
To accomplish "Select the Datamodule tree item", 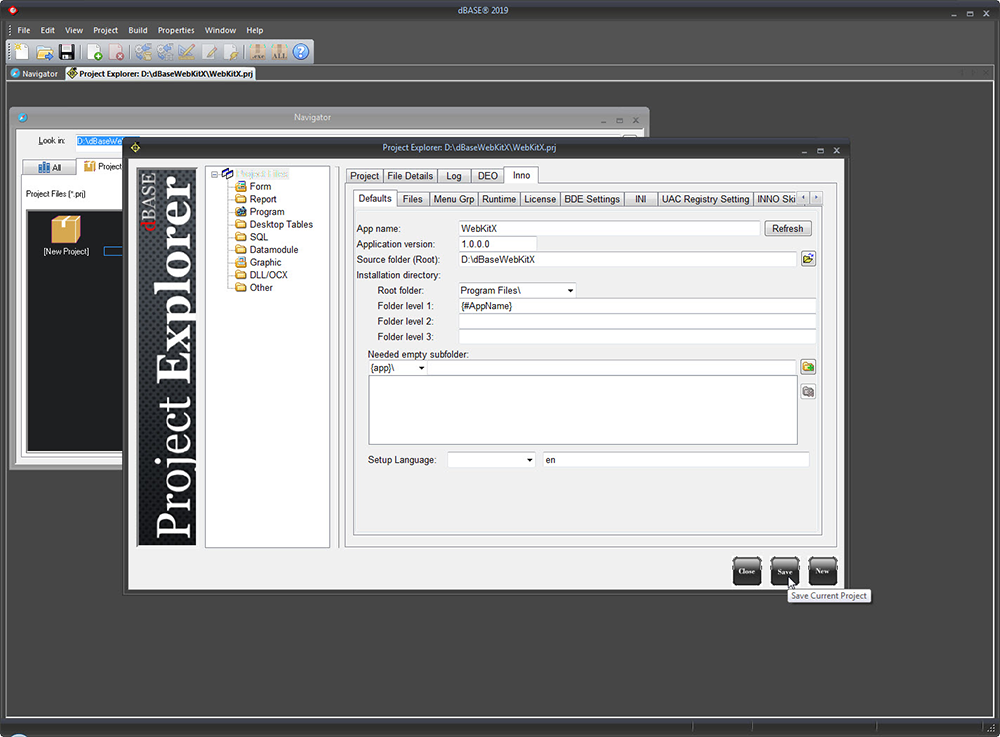I will click(267, 250).
